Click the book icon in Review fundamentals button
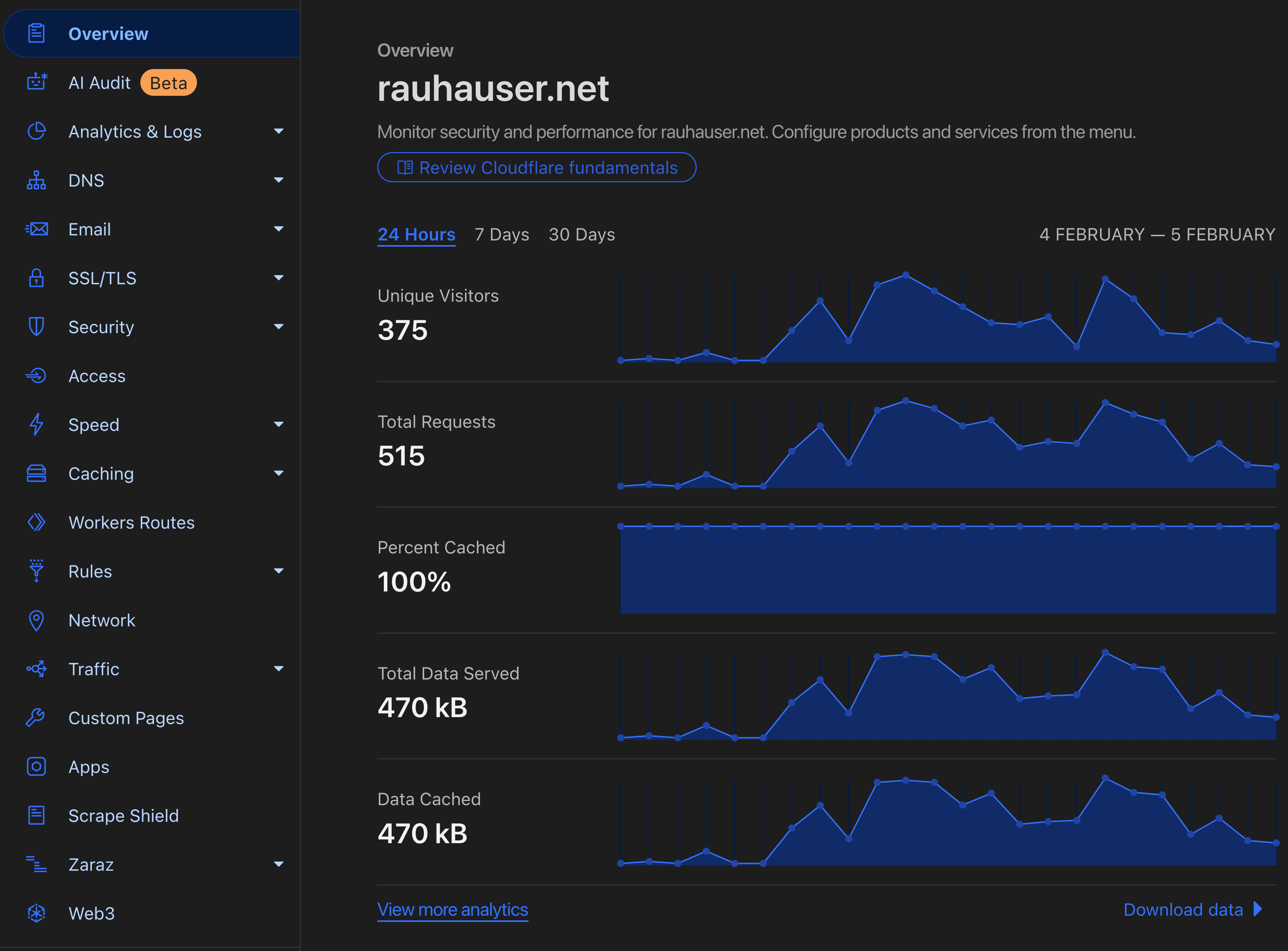The image size is (1288, 951). tap(405, 168)
